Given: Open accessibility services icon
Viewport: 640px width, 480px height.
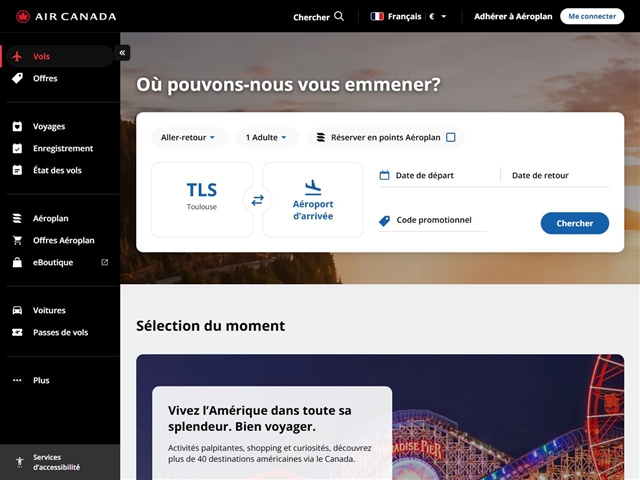Looking at the screenshot, I should tap(17, 462).
